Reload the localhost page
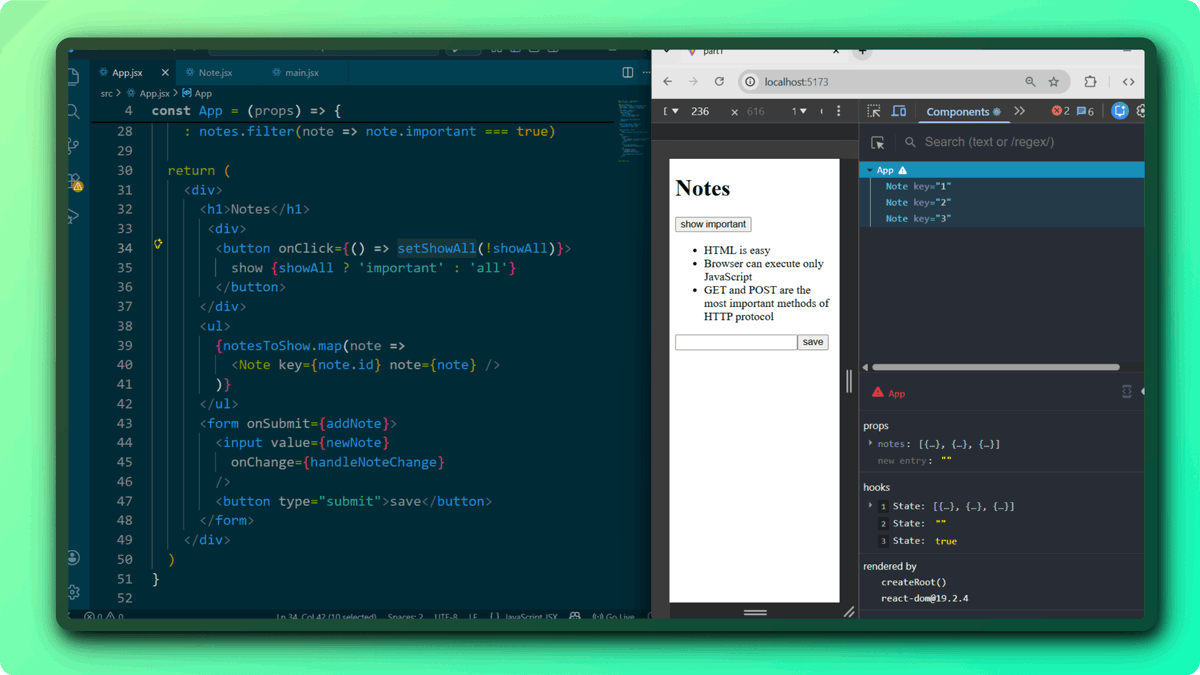The image size is (1200, 675). [719, 82]
